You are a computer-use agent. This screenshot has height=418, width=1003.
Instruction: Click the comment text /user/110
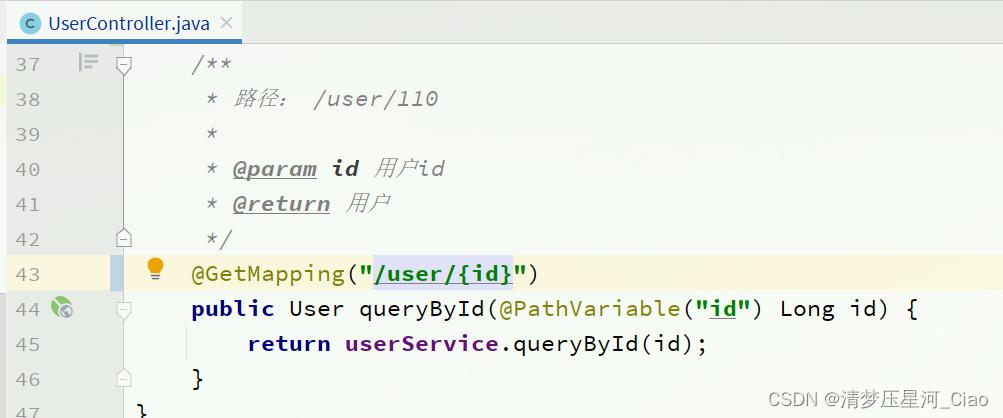(375, 99)
